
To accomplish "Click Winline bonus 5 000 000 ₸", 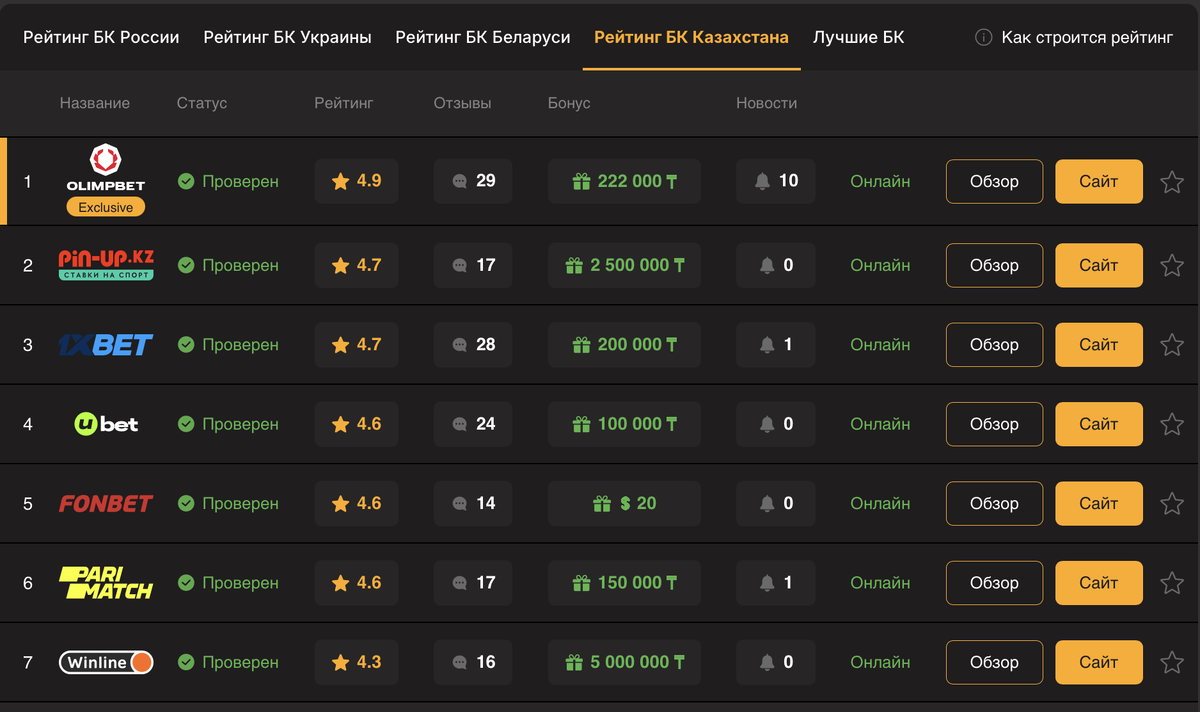I will pyautogui.click(x=624, y=662).
